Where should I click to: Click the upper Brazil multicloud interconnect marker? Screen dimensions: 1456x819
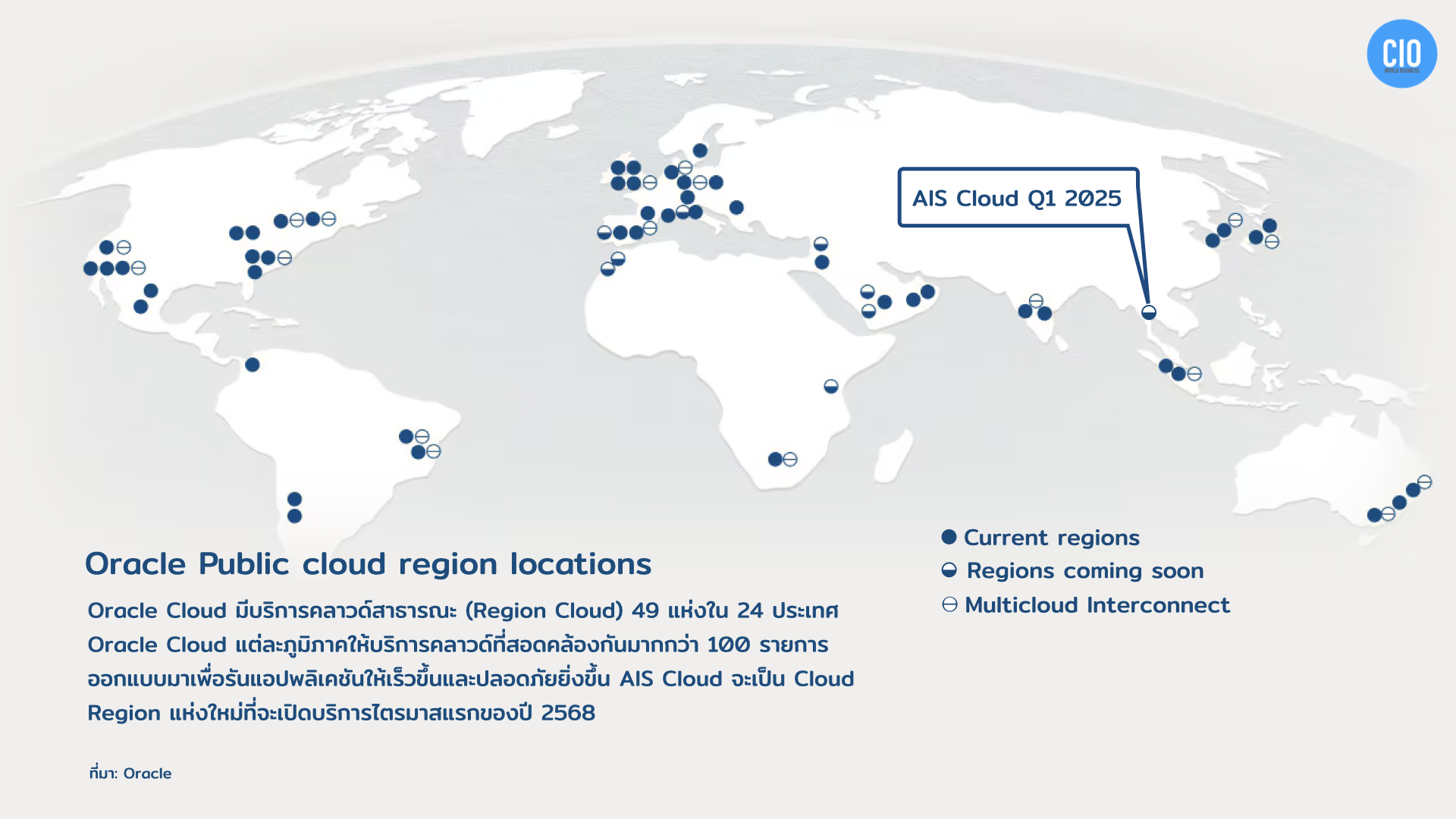pyautogui.click(x=422, y=436)
